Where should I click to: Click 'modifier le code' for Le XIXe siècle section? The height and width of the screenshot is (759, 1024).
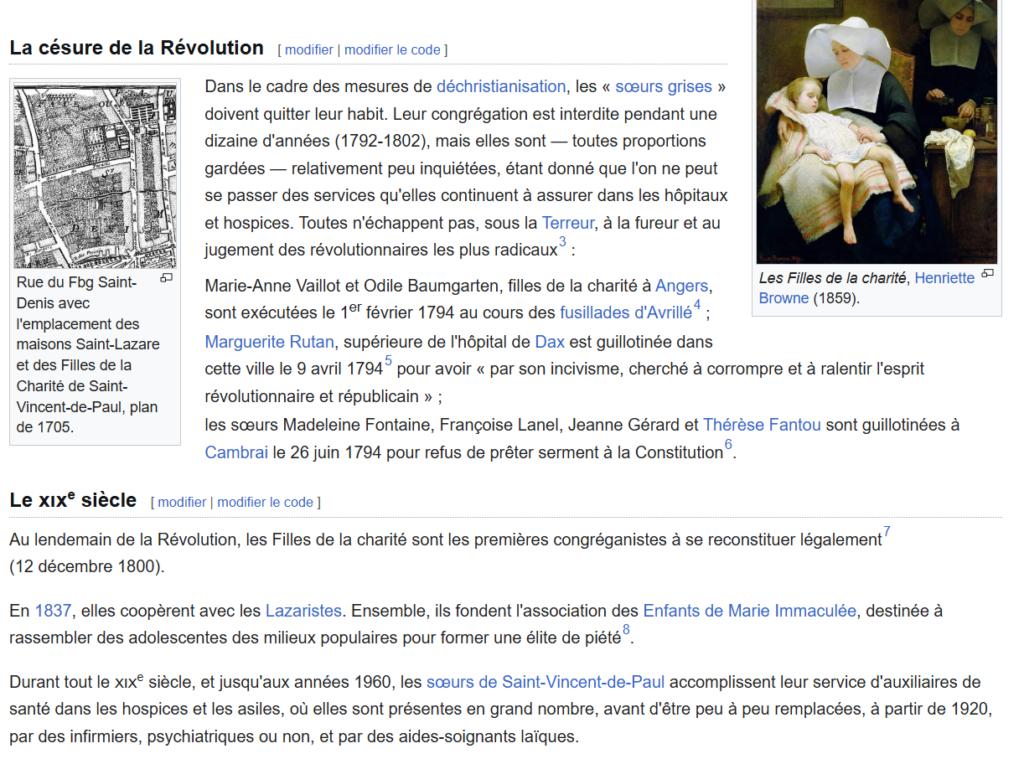coord(265,502)
